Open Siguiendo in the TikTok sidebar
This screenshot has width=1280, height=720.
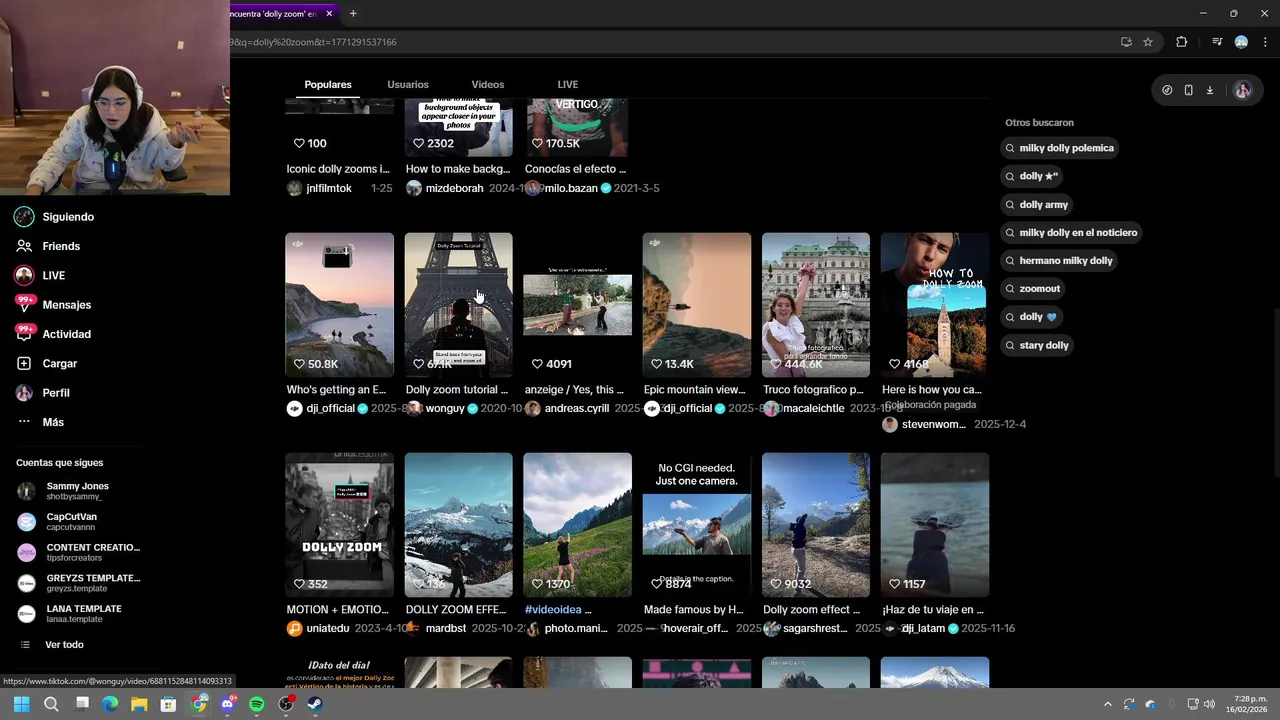pyautogui.click(x=55, y=217)
